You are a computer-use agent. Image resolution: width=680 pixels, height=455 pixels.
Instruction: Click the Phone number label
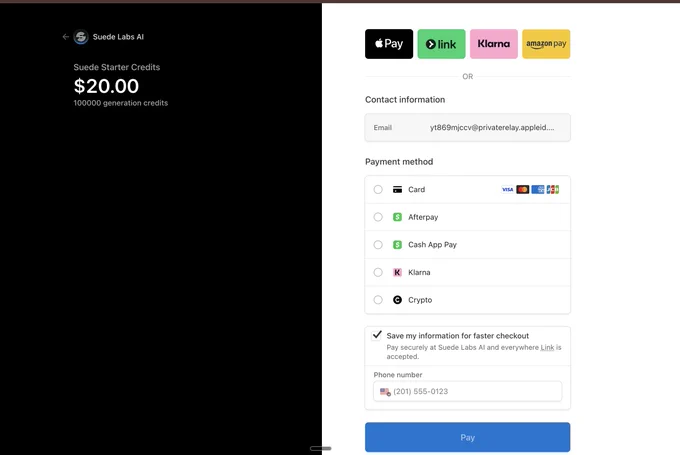pyautogui.click(x=398, y=375)
